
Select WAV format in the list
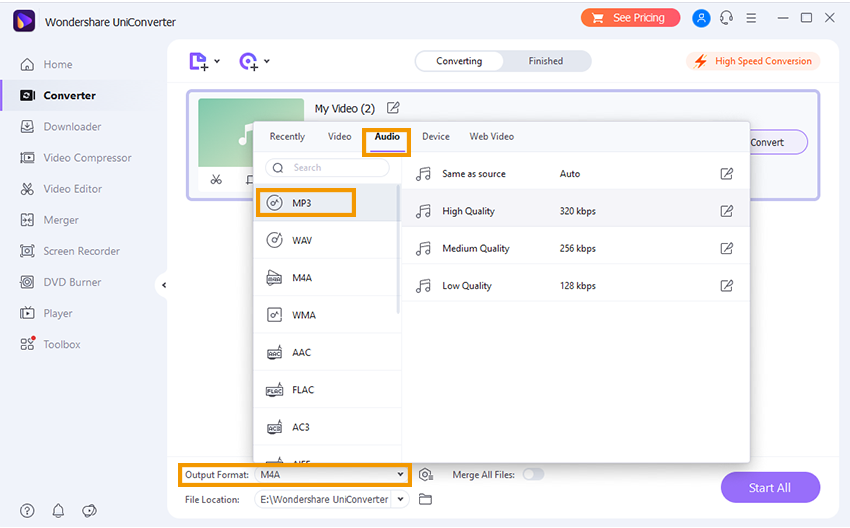tap(326, 241)
